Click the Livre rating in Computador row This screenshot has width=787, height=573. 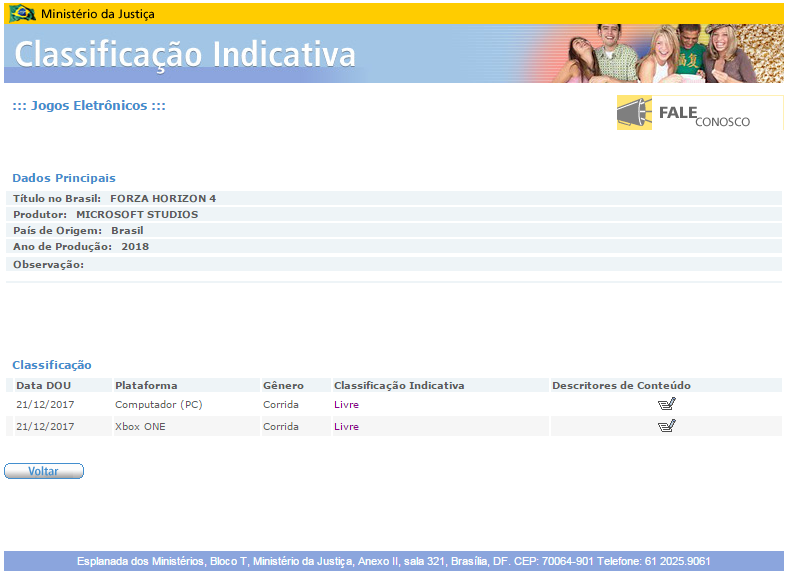pos(346,405)
